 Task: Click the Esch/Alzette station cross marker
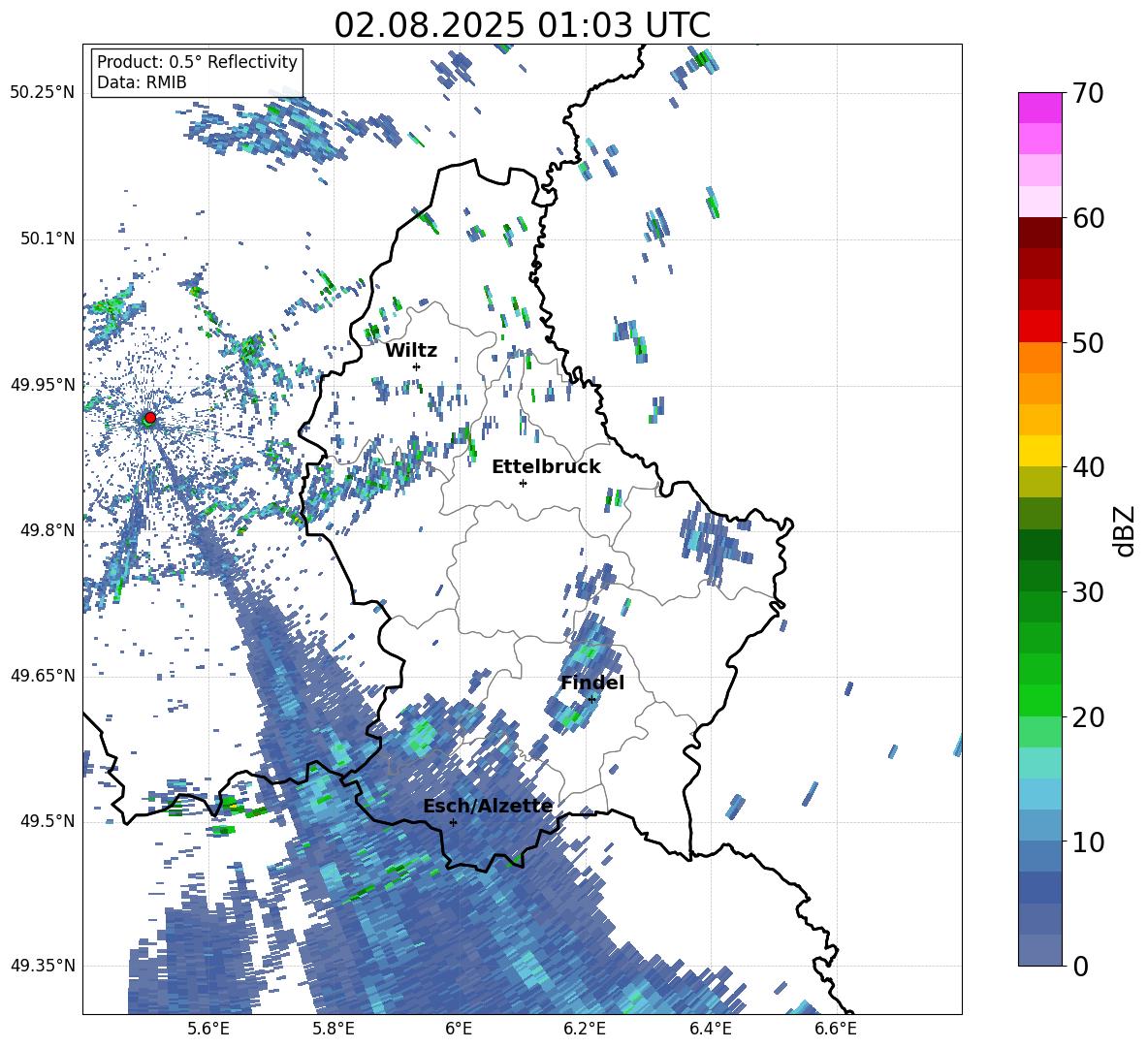[453, 822]
